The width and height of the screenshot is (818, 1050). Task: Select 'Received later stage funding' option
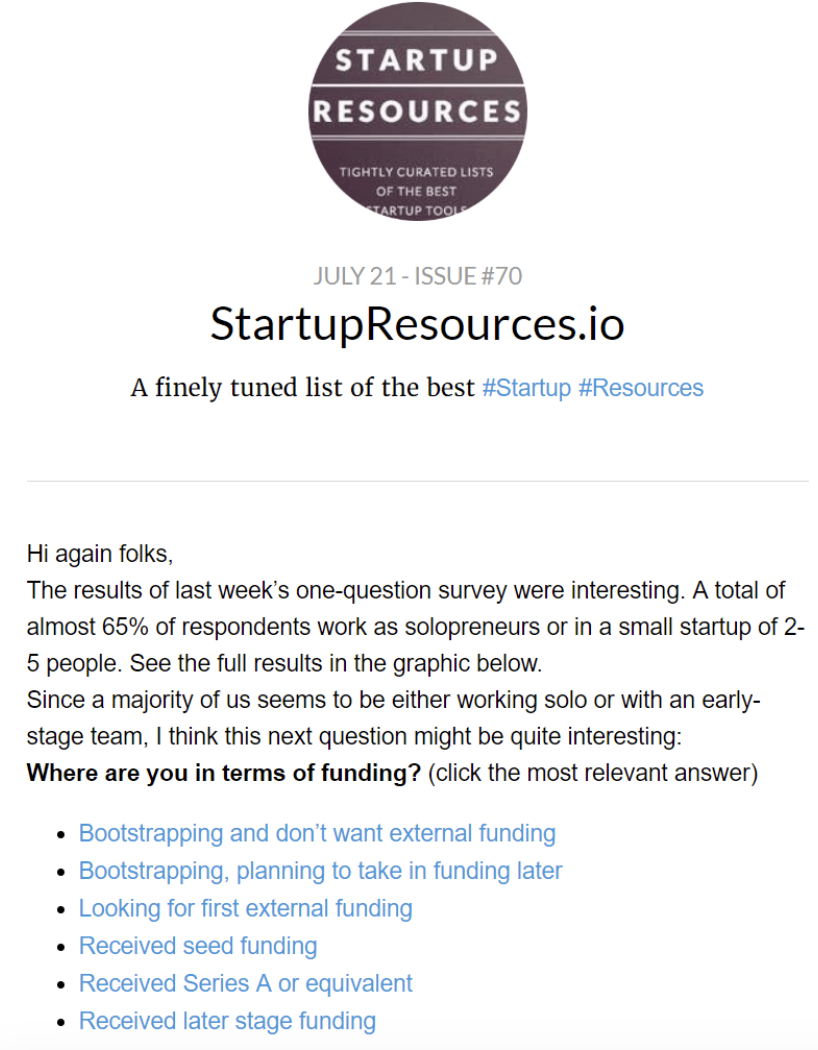pos(228,1021)
